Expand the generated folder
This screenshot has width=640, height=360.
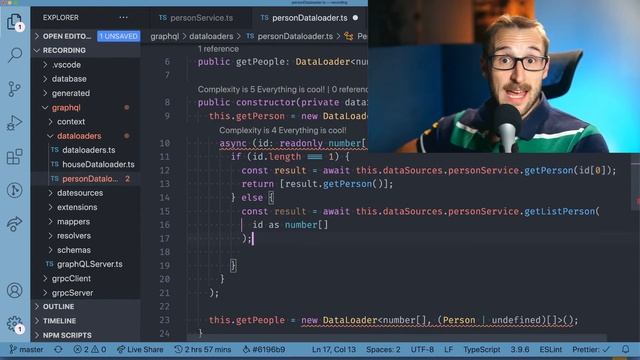point(86,93)
